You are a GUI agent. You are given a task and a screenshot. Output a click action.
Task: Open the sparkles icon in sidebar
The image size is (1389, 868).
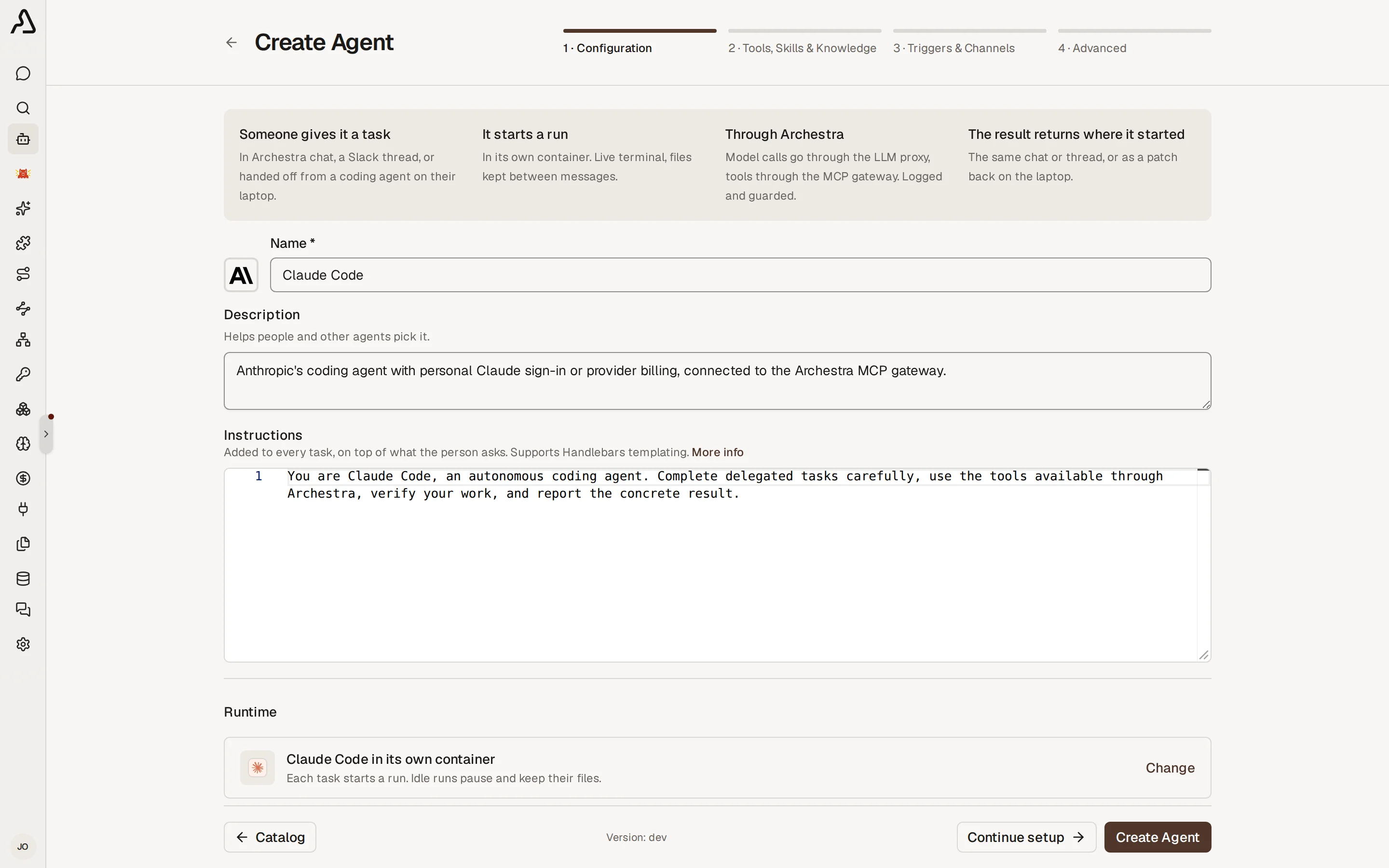point(23,208)
